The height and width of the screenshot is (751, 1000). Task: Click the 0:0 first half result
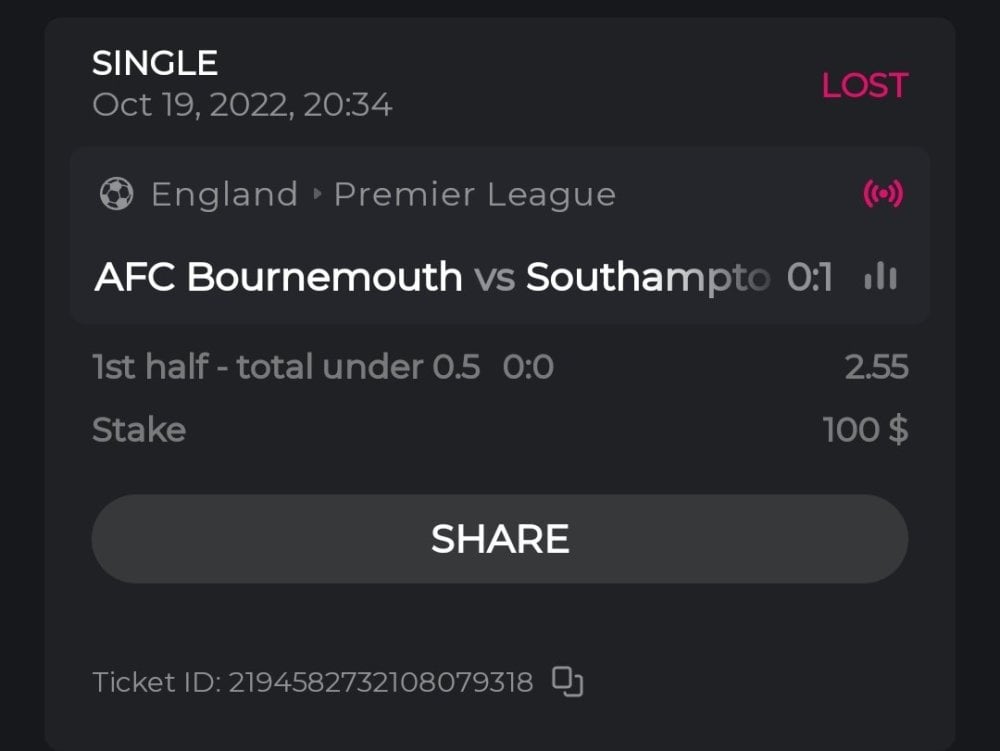click(528, 368)
